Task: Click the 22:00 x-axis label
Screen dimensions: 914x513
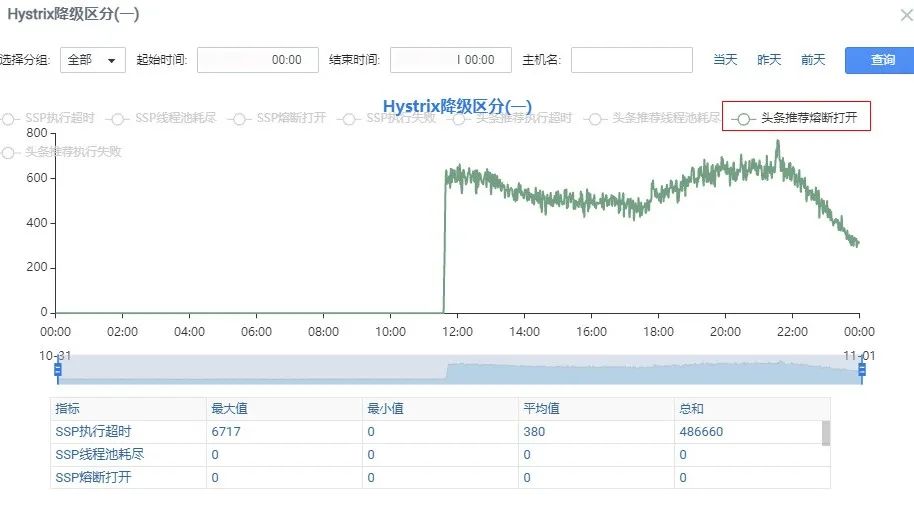Action: 792,332
